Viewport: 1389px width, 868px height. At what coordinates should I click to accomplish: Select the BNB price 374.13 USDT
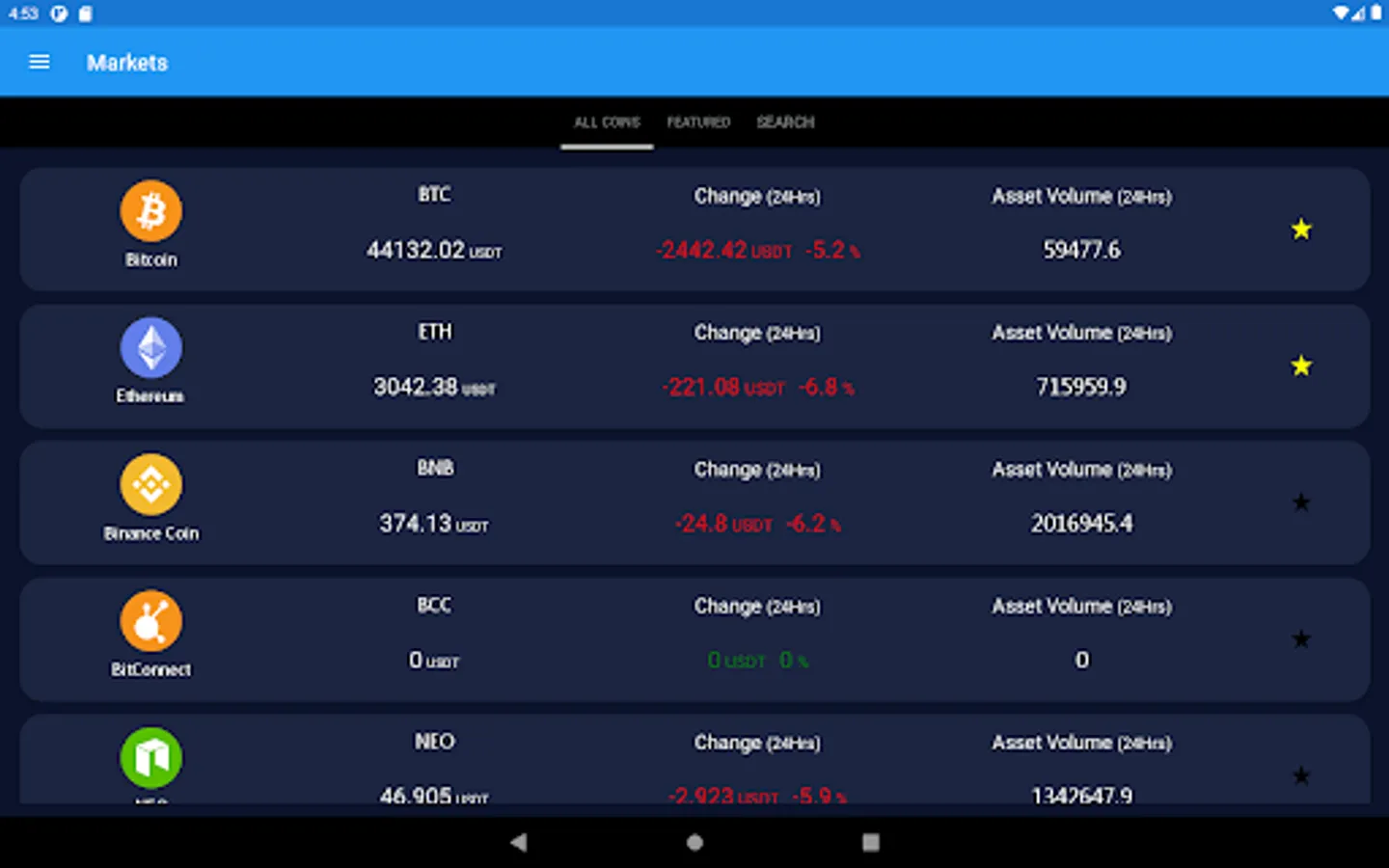(x=434, y=524)
